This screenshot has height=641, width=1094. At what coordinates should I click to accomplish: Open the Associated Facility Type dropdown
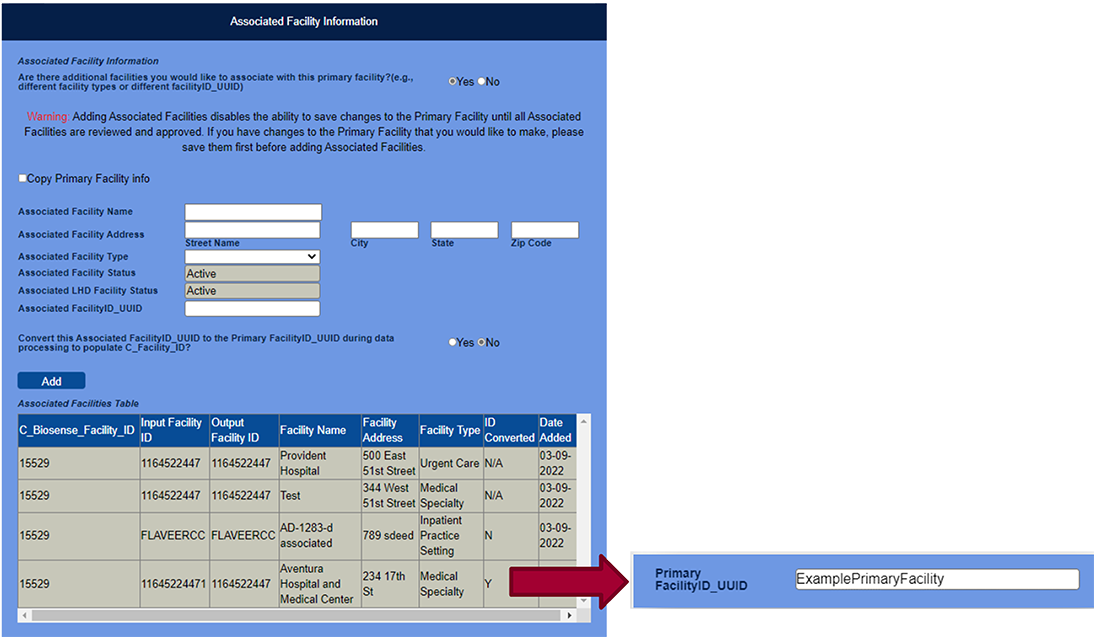click(251, 256)
